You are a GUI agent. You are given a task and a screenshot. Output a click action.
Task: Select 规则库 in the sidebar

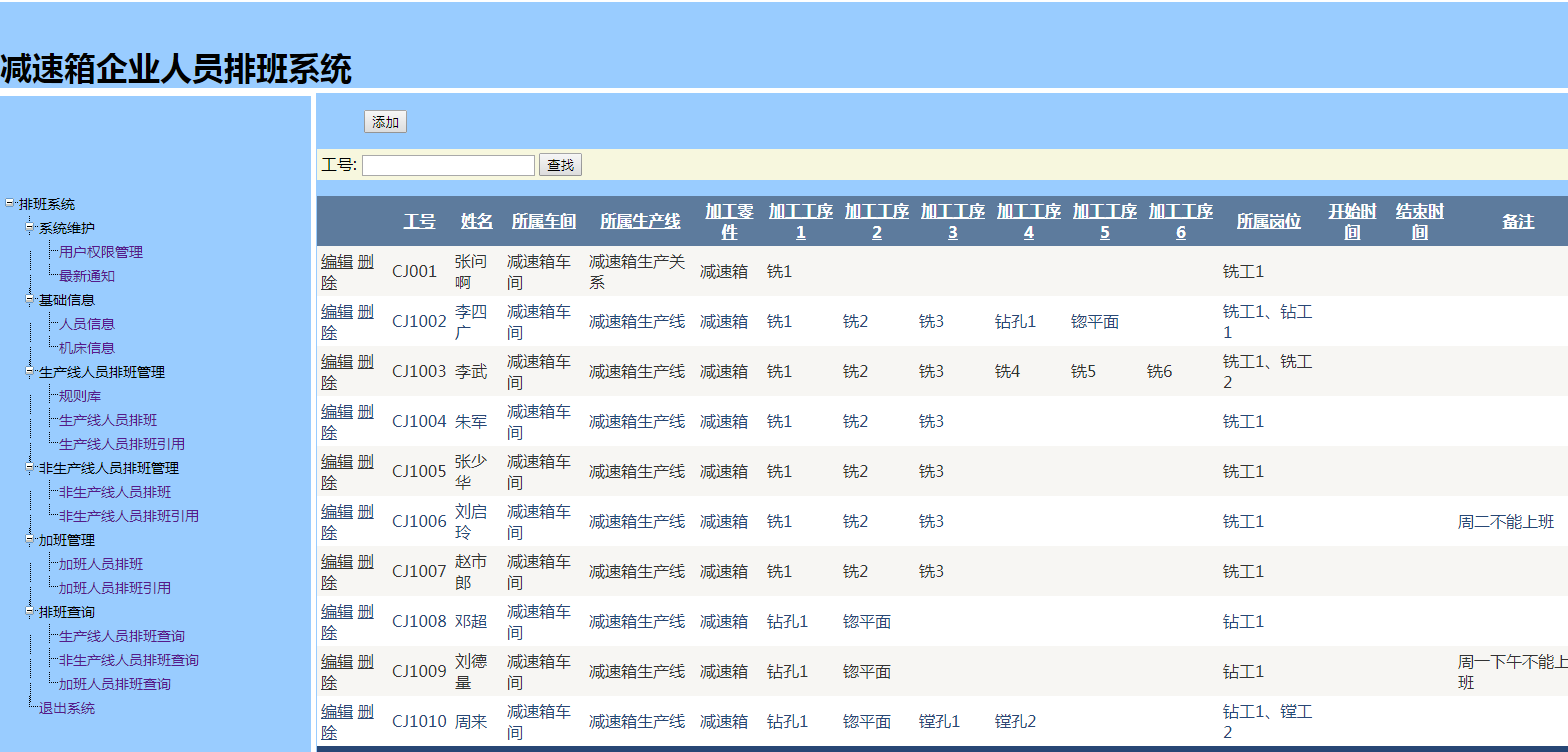coord(79,396)
